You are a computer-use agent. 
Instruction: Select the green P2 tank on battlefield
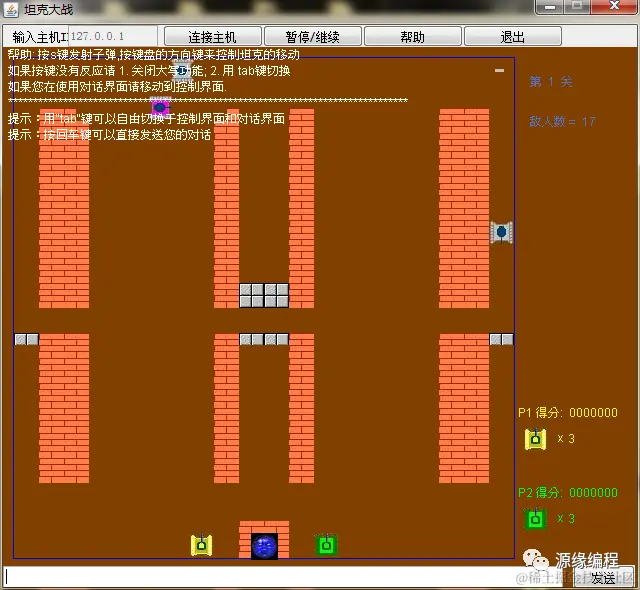coord(326,545)
